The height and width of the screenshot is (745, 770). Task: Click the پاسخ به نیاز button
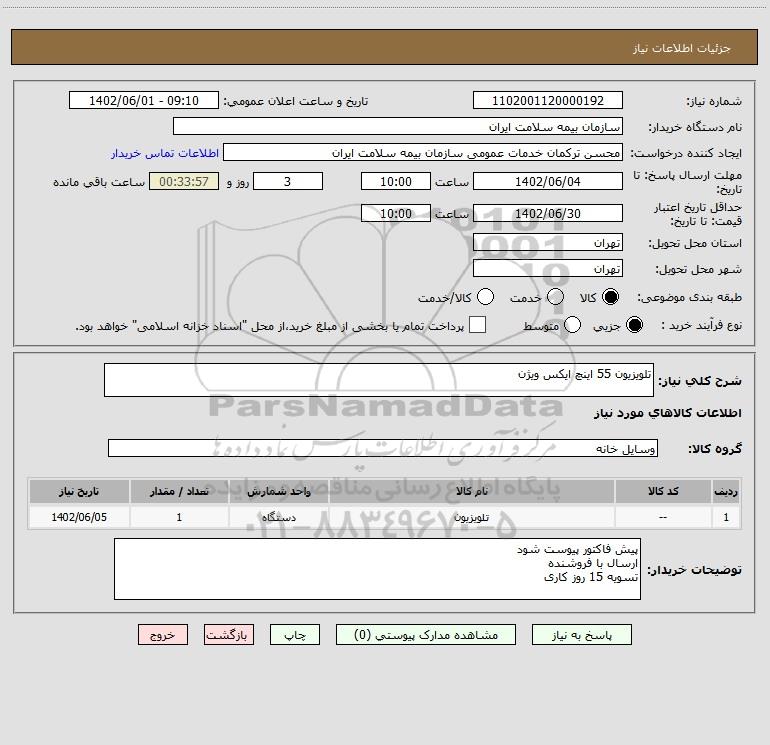(x=582, y=635)
